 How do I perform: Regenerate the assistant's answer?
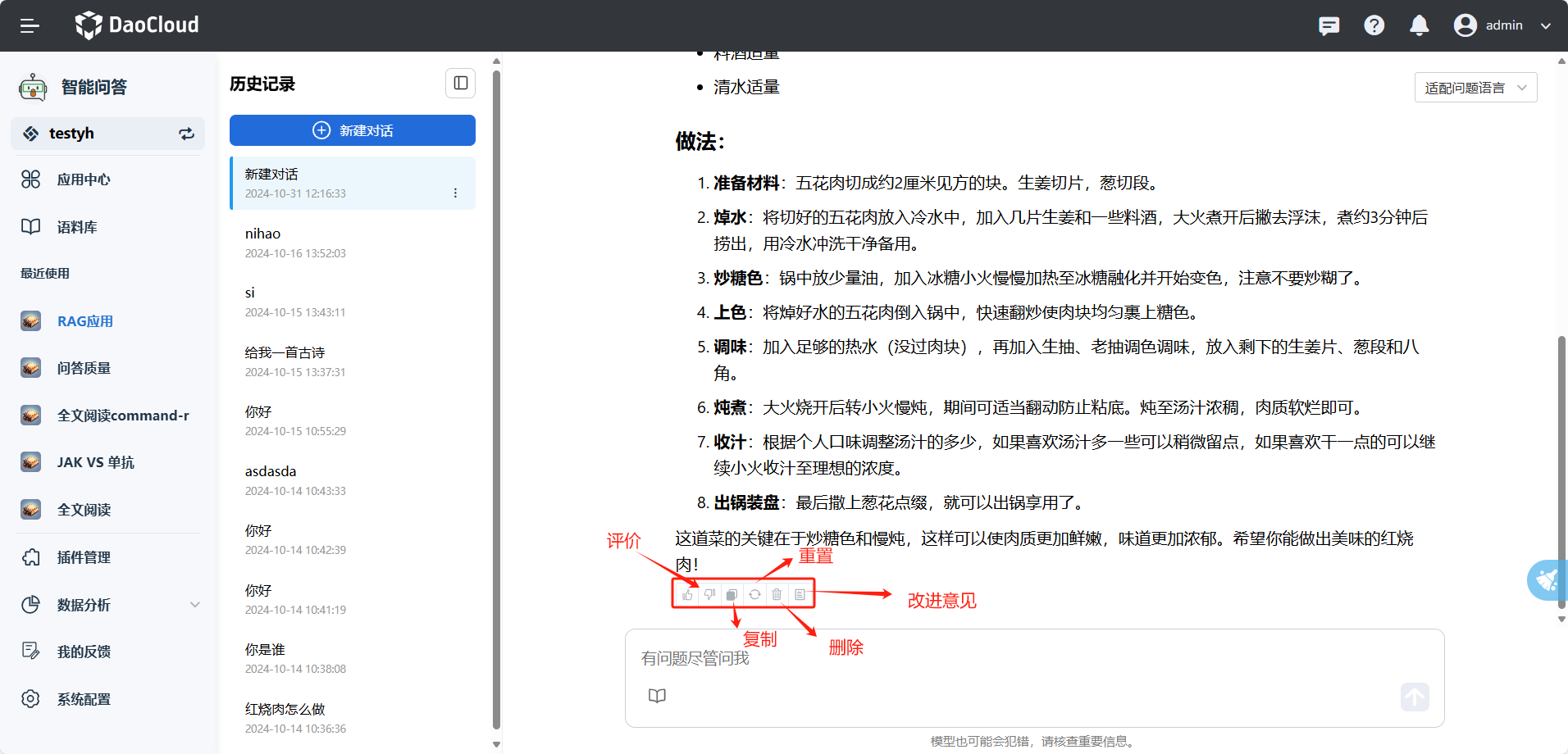pyautogui.click(x=754, y=595)
